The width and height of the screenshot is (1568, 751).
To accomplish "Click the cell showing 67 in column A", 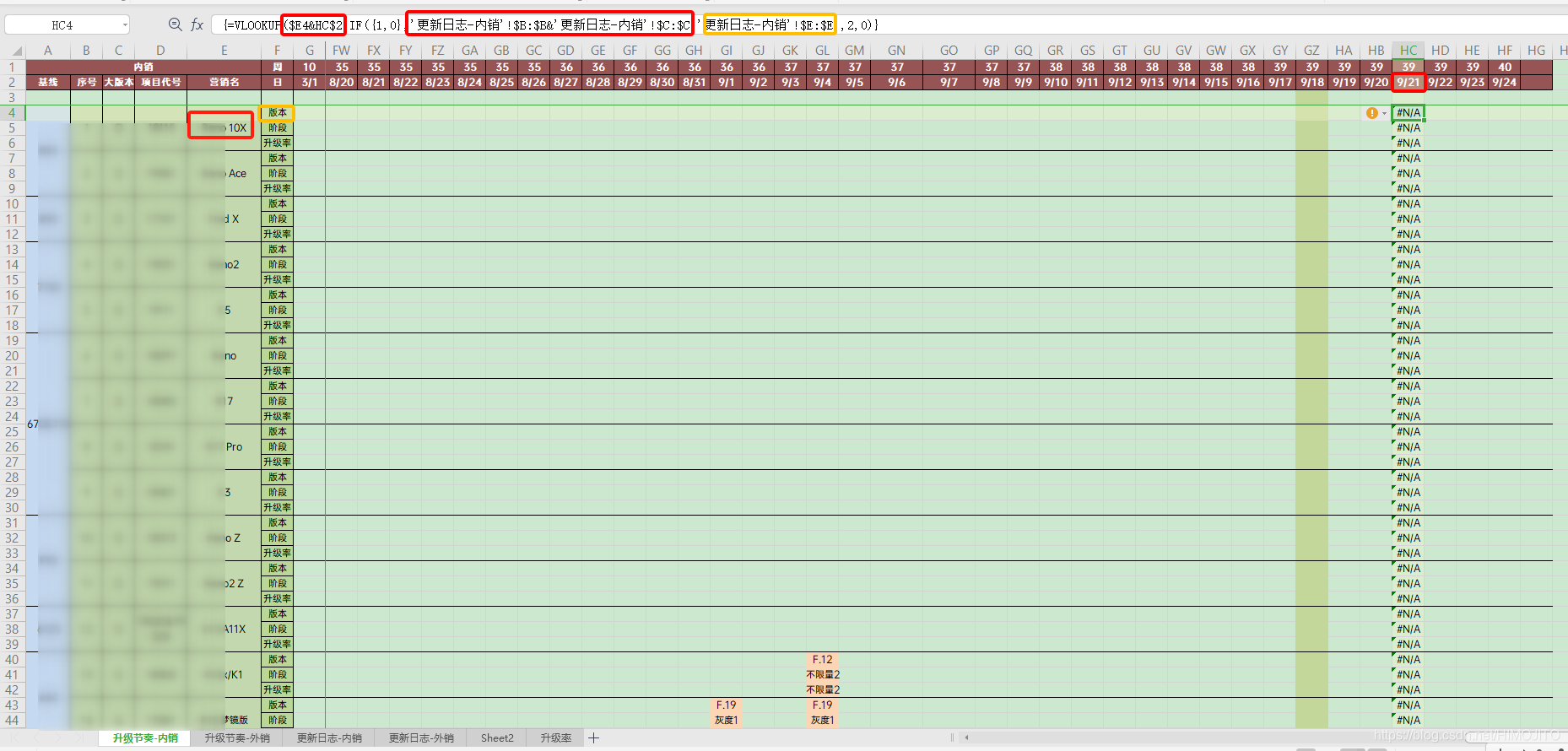I will pos(48,424).
